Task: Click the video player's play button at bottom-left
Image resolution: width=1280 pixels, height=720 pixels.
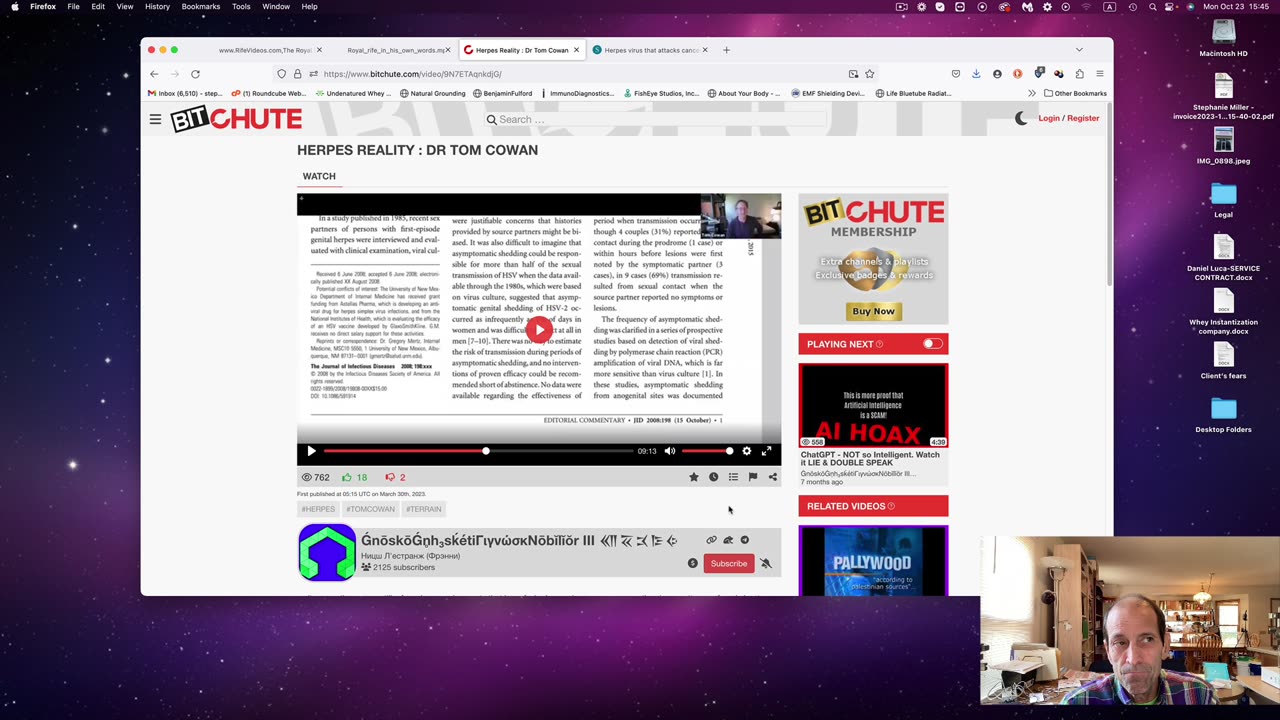Action: (311, 451)
